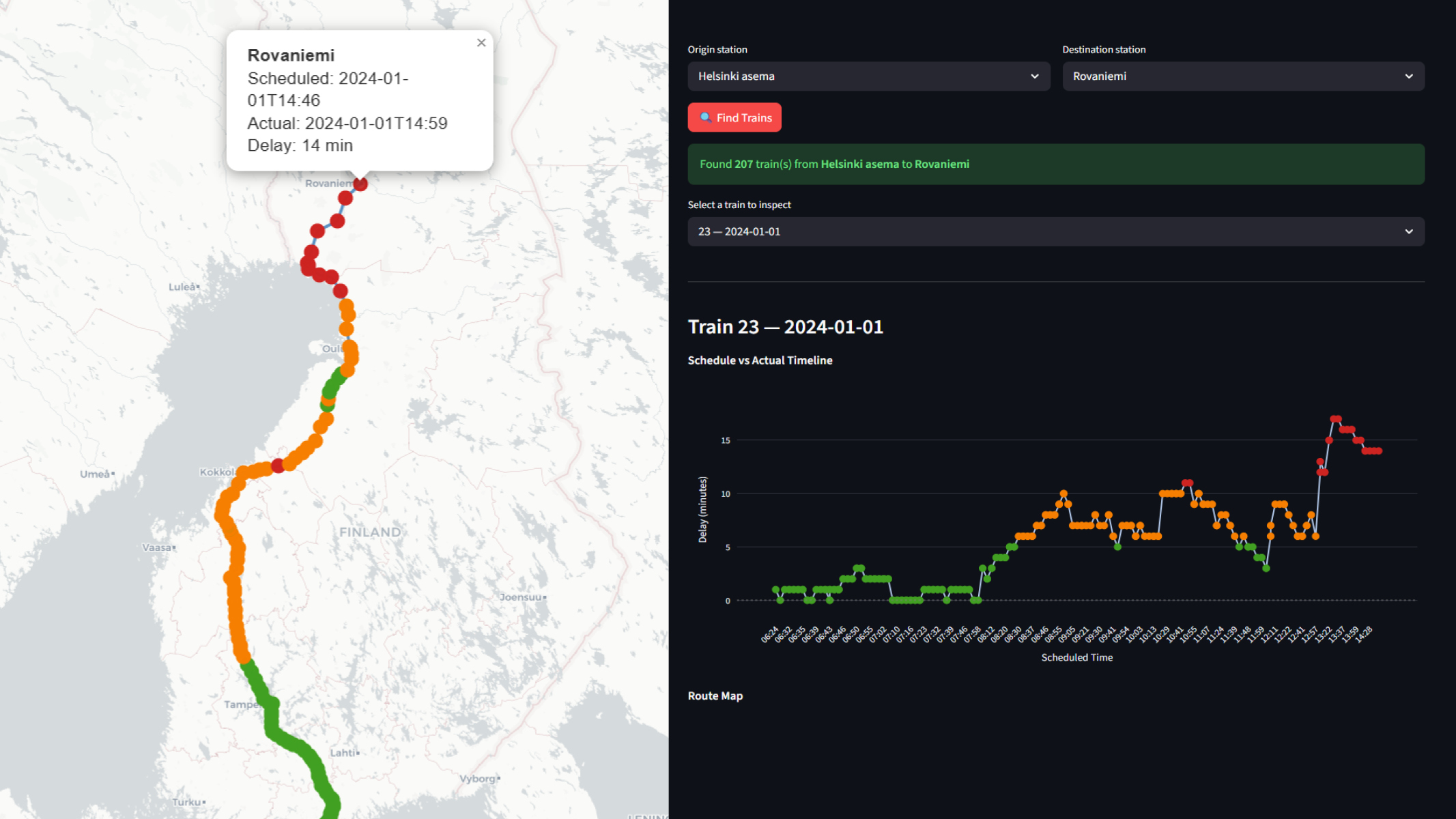Select the orange marker at Oulu
Image resolution: width=1456 pixels, height=819 pixels.
tap(350, 350)
